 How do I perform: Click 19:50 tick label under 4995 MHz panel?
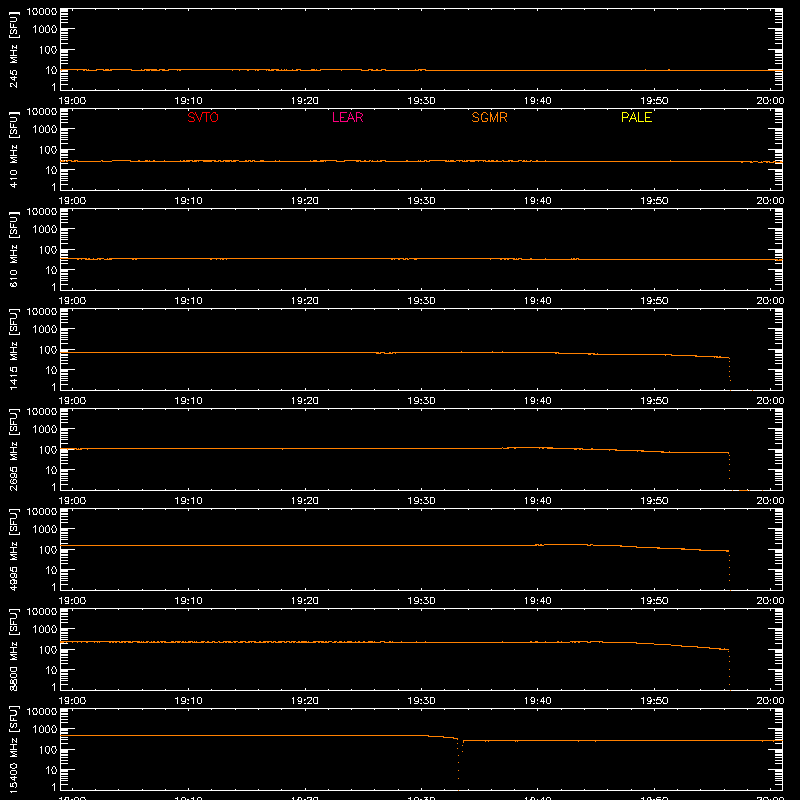(654, 601)
